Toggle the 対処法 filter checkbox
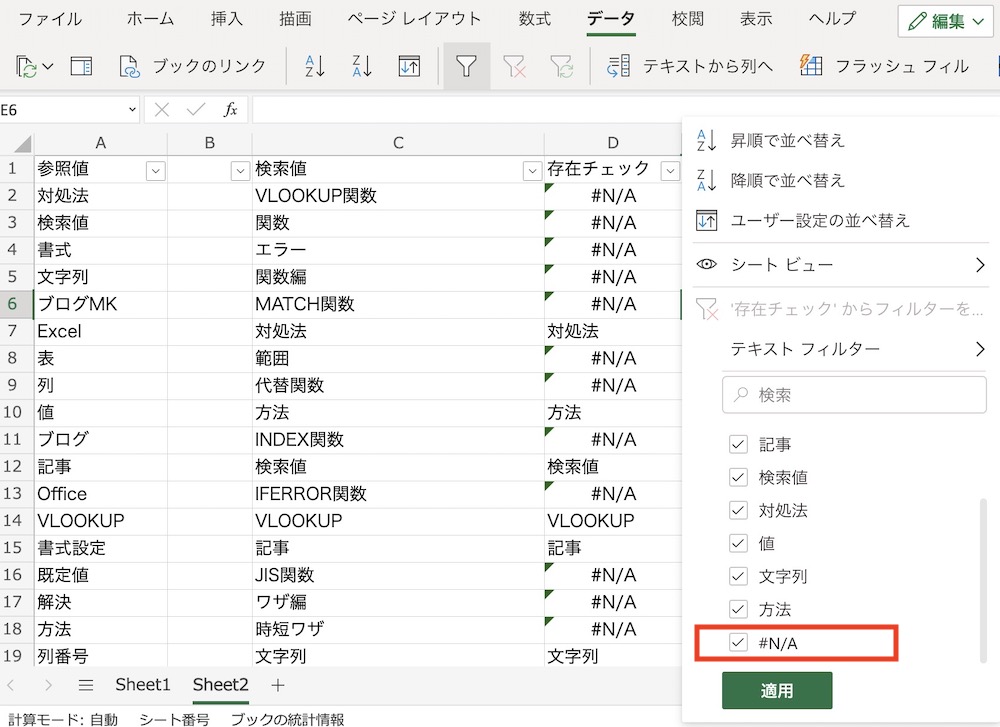 point(738,511)
